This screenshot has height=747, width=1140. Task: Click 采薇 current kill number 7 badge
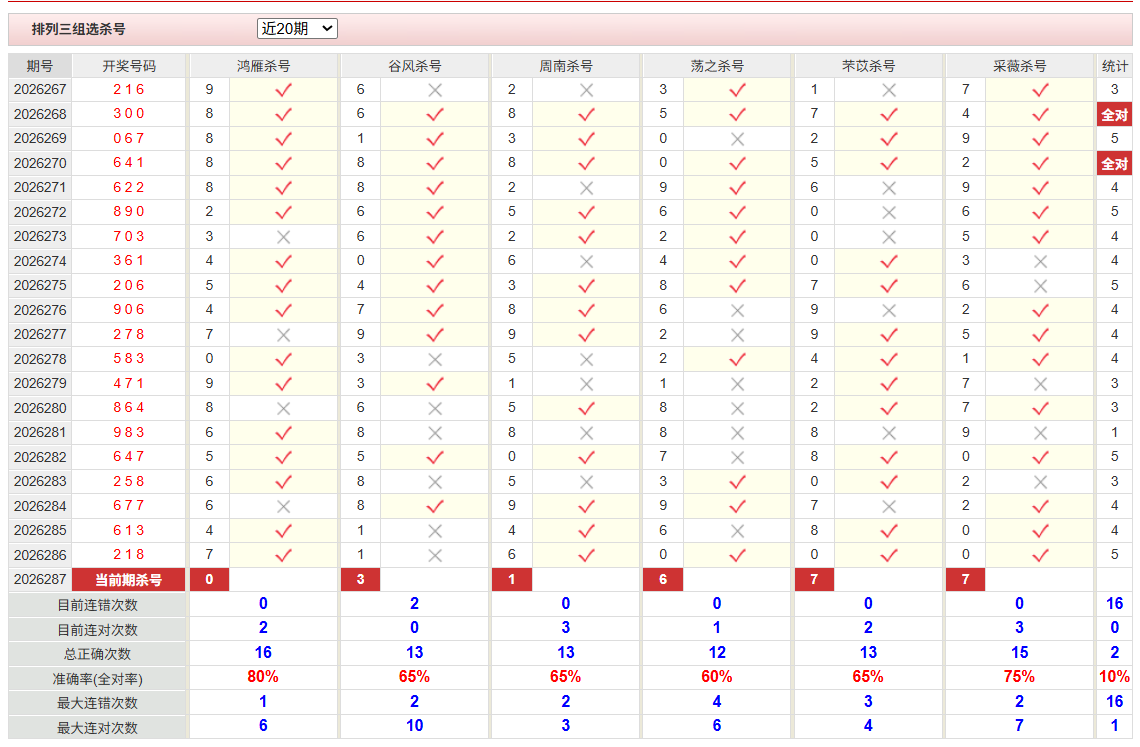tap(966, 580)
